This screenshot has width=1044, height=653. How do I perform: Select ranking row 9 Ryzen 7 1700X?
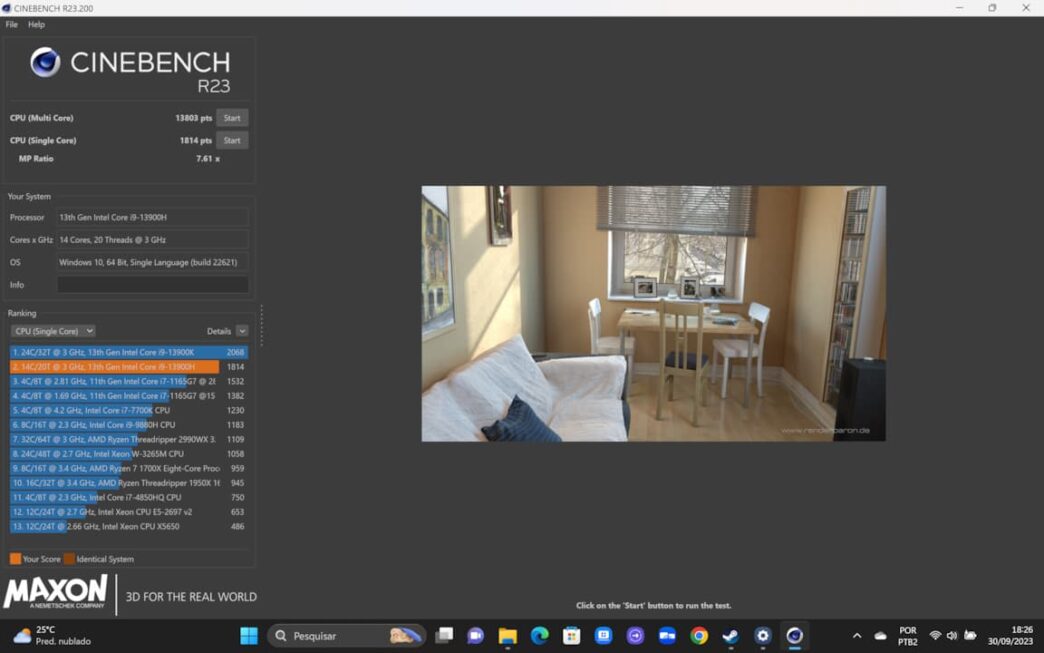pos(129,469)
